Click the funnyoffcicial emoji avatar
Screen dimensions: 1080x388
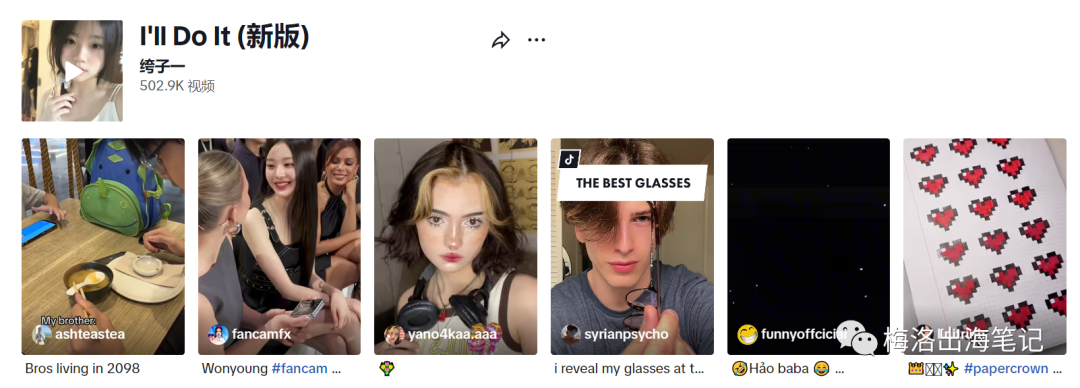tap(747, 335)
